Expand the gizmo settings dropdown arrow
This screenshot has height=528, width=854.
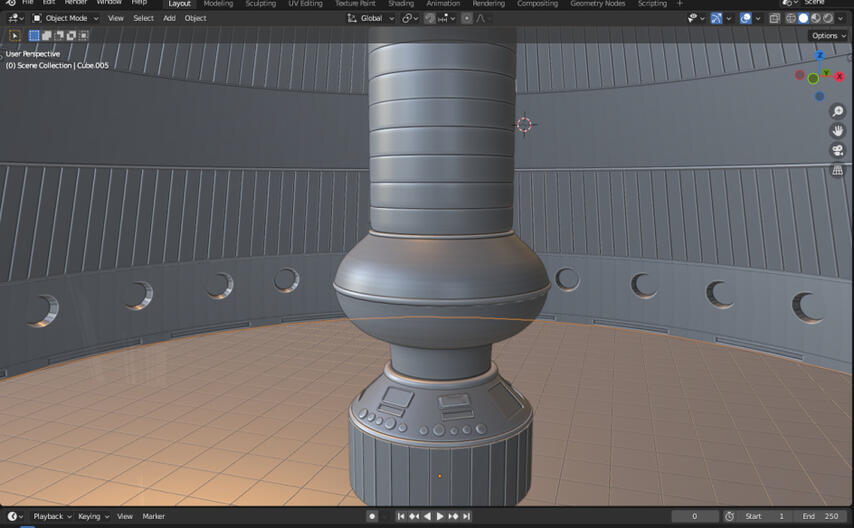tap(729, 19)
